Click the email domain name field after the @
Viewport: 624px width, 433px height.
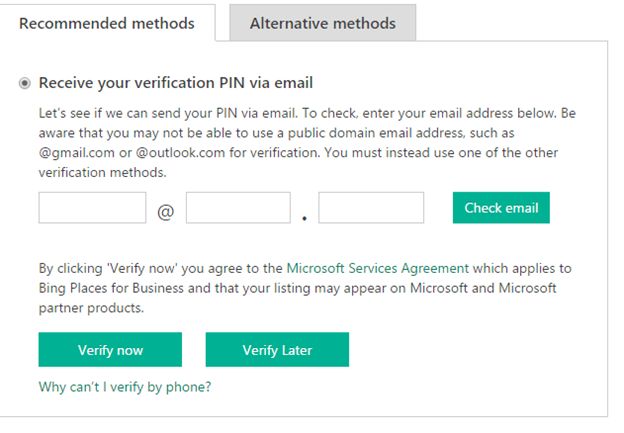click(238, 208)
